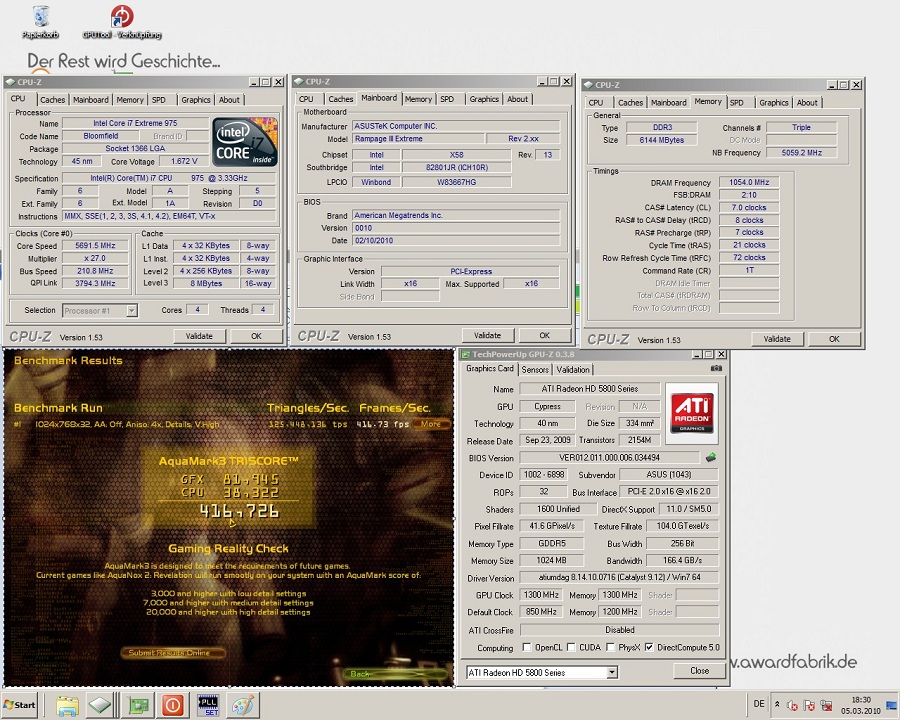
Task: Switch to GPU-Z Sensors tab
Action: pyautogui.click(x=535, y=370)
